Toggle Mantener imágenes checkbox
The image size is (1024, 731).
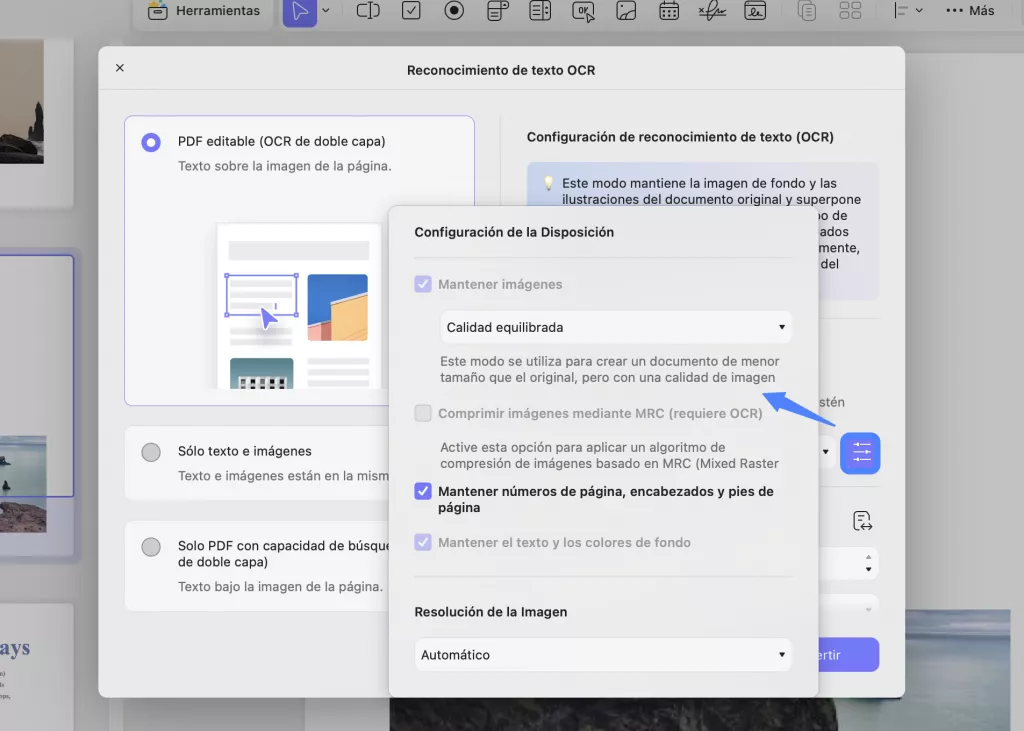pos(423,284)
